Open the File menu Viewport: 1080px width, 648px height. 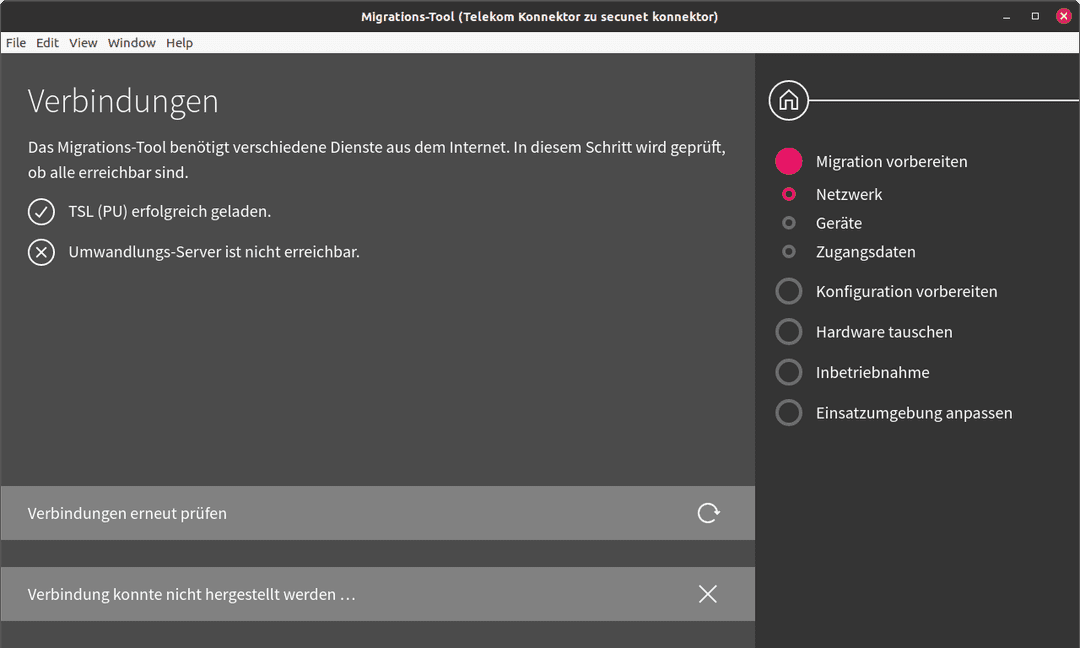pyautogui.click(x=16, y=43)
